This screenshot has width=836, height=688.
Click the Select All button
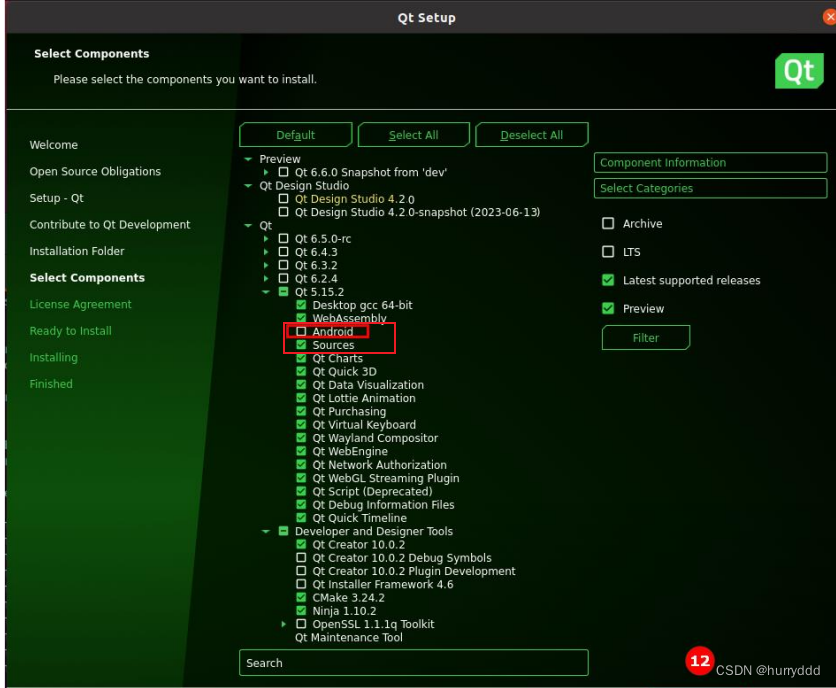pos(413,135)
